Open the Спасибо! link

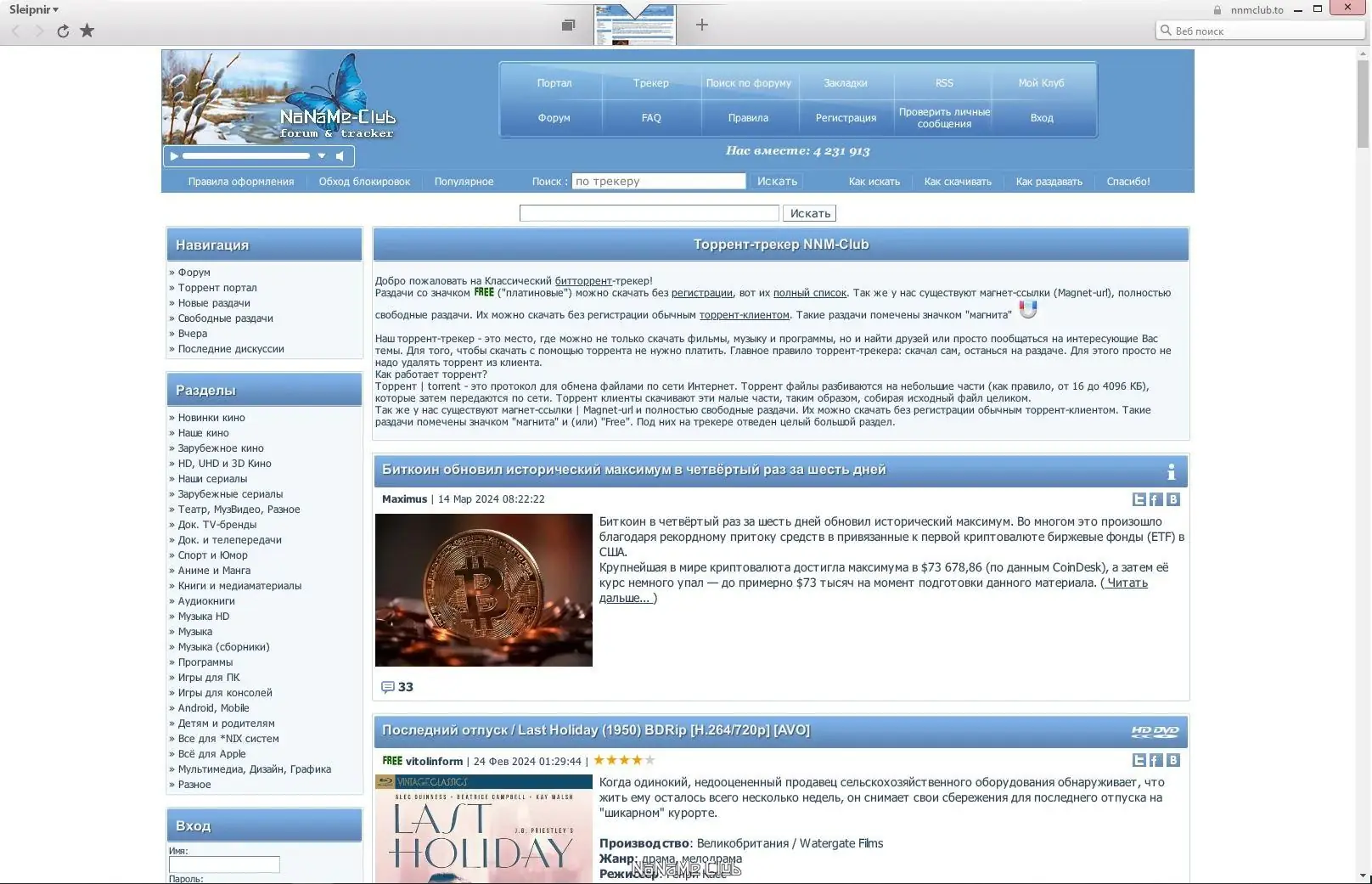tap(1128, 182)
